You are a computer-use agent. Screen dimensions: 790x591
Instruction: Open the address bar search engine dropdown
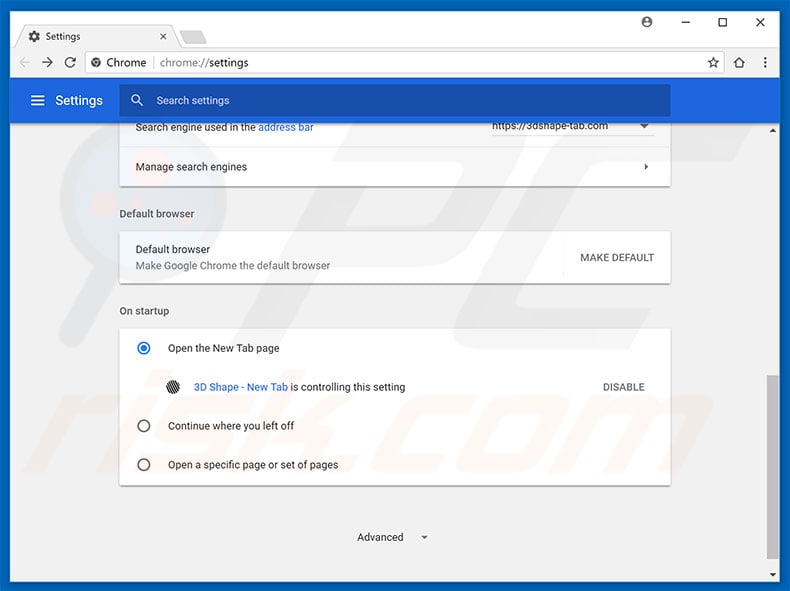(x=573, y=127)
